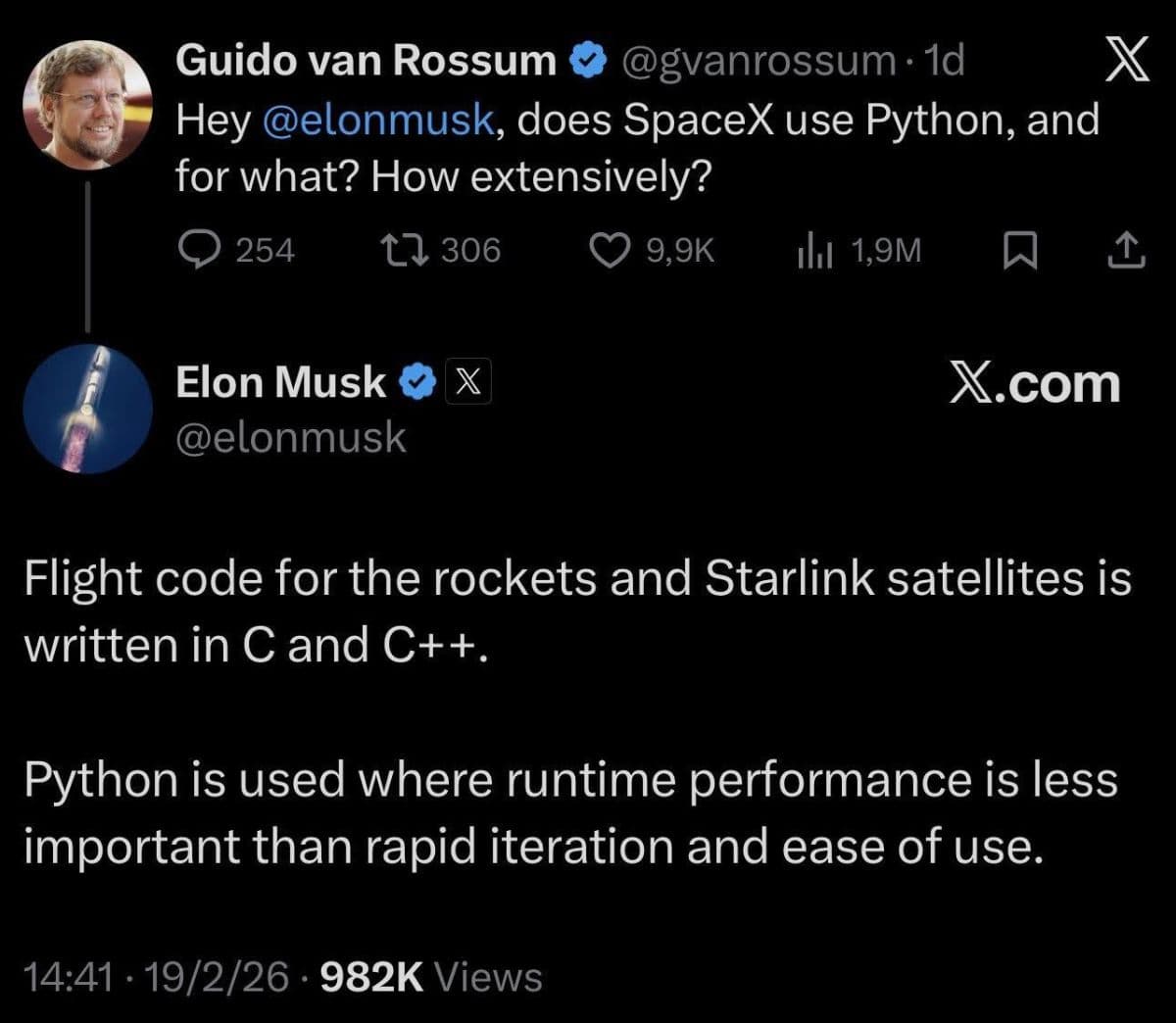1176x1023 pixels.
Task: Click the X affiliation badge beside Elon Musk
Action: click(468, 382)
